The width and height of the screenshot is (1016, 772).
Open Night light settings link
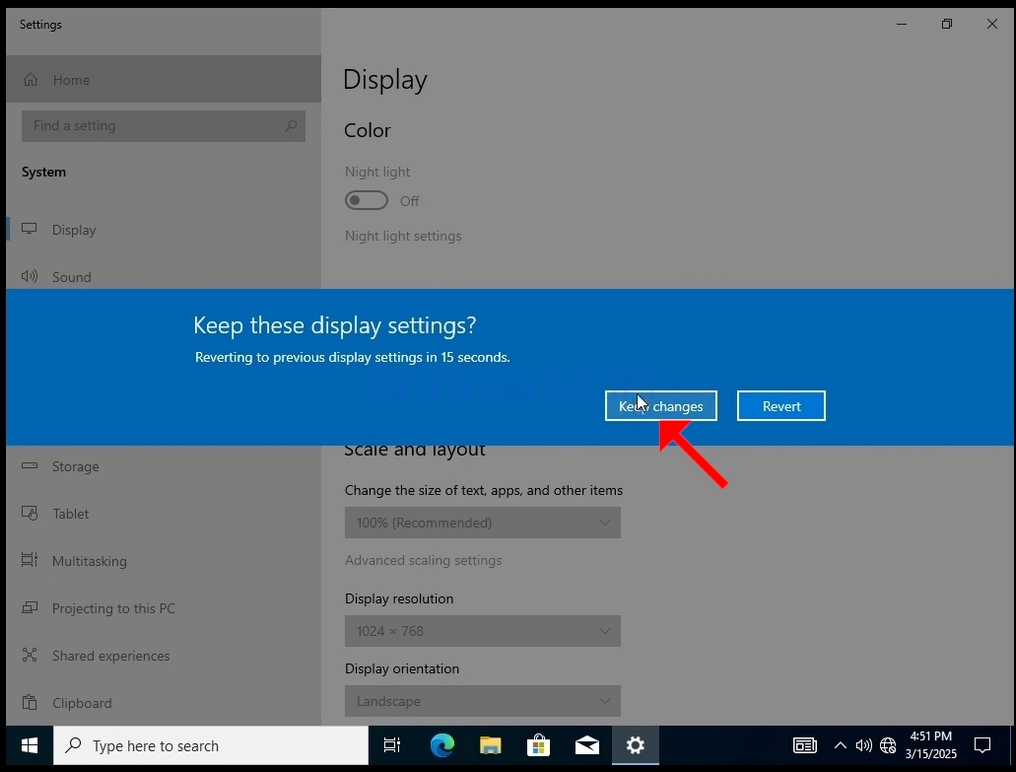pos(403,236)
